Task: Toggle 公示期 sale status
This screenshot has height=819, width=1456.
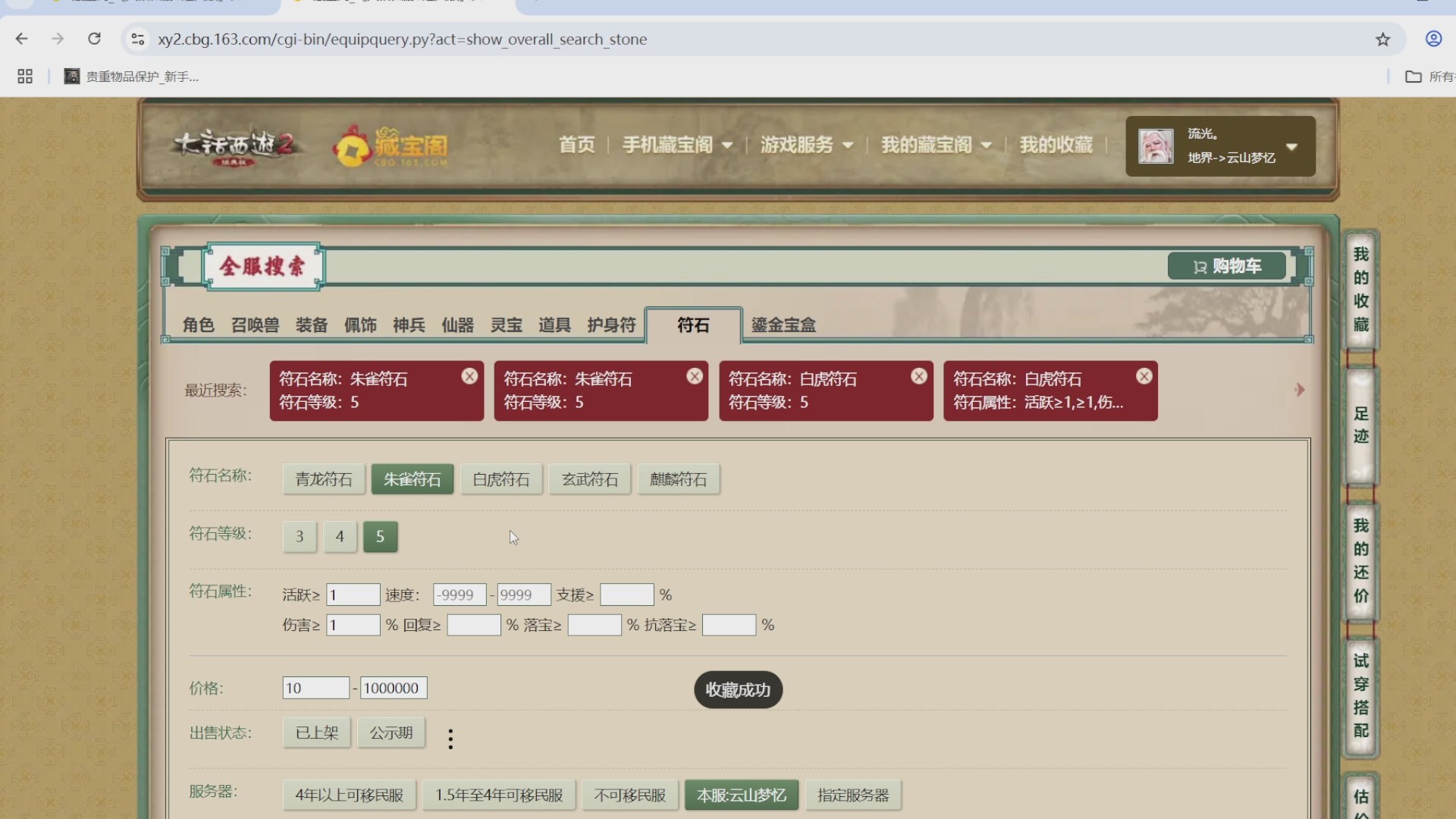Action: [x=391, y=733]
